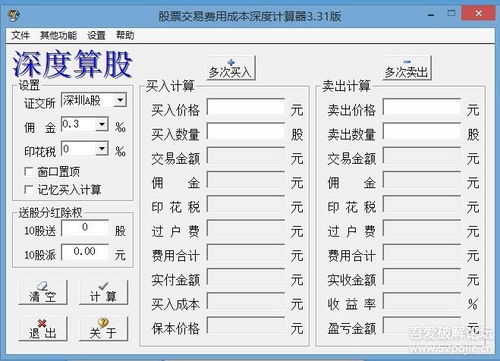
Task: Click the 深度算股 logo text
Action: click(72, 64)
